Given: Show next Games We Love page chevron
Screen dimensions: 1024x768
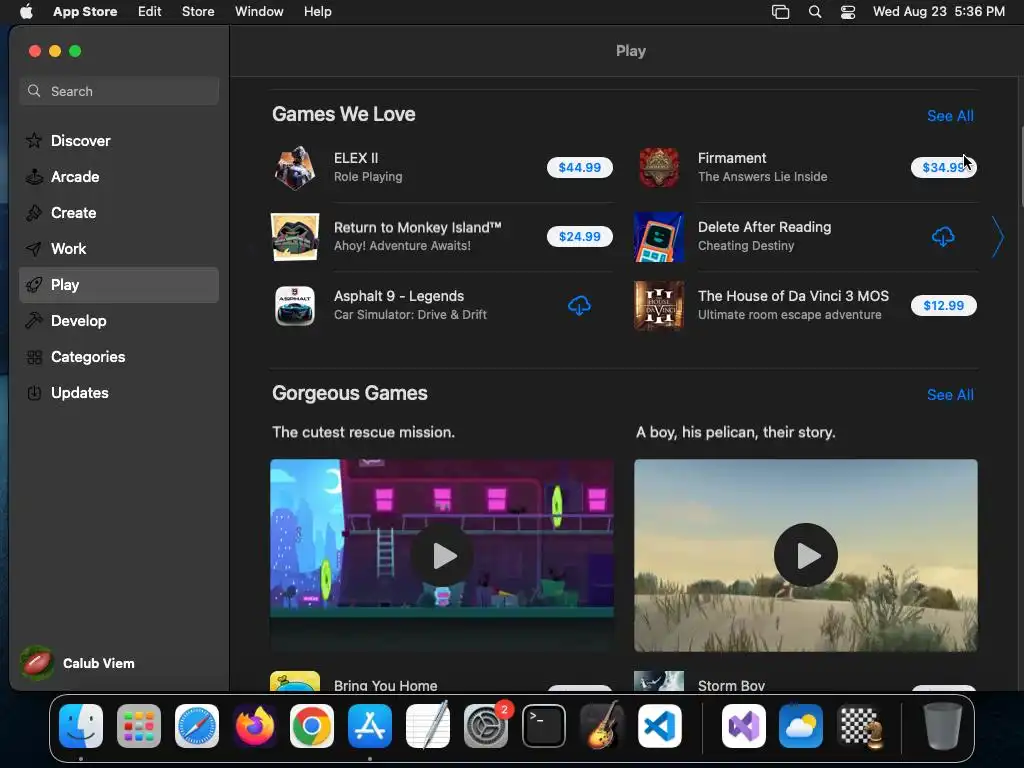Looking at the screenshot, I should tap(997, 236).
